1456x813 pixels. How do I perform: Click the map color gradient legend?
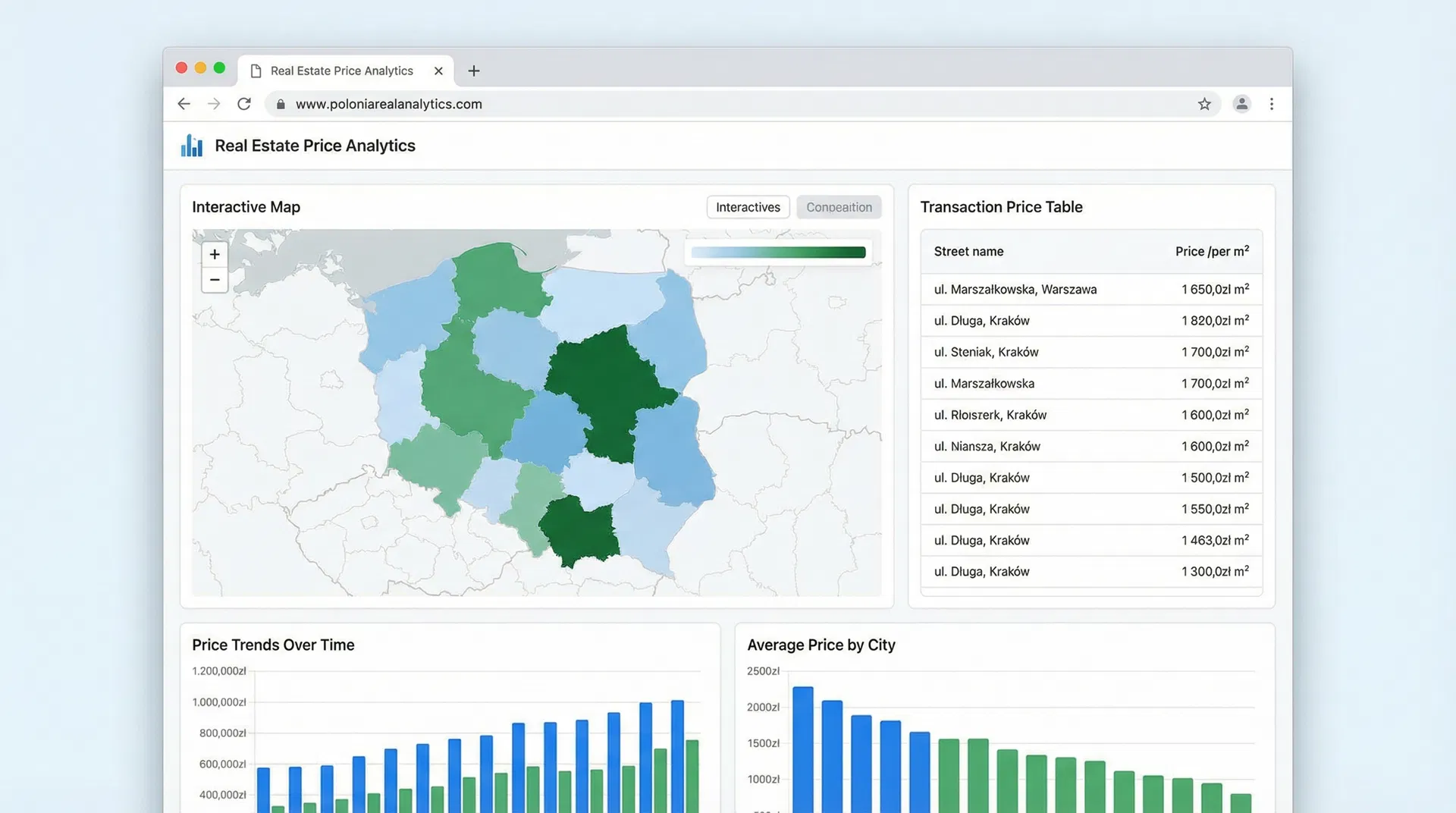tap(778, 253)
